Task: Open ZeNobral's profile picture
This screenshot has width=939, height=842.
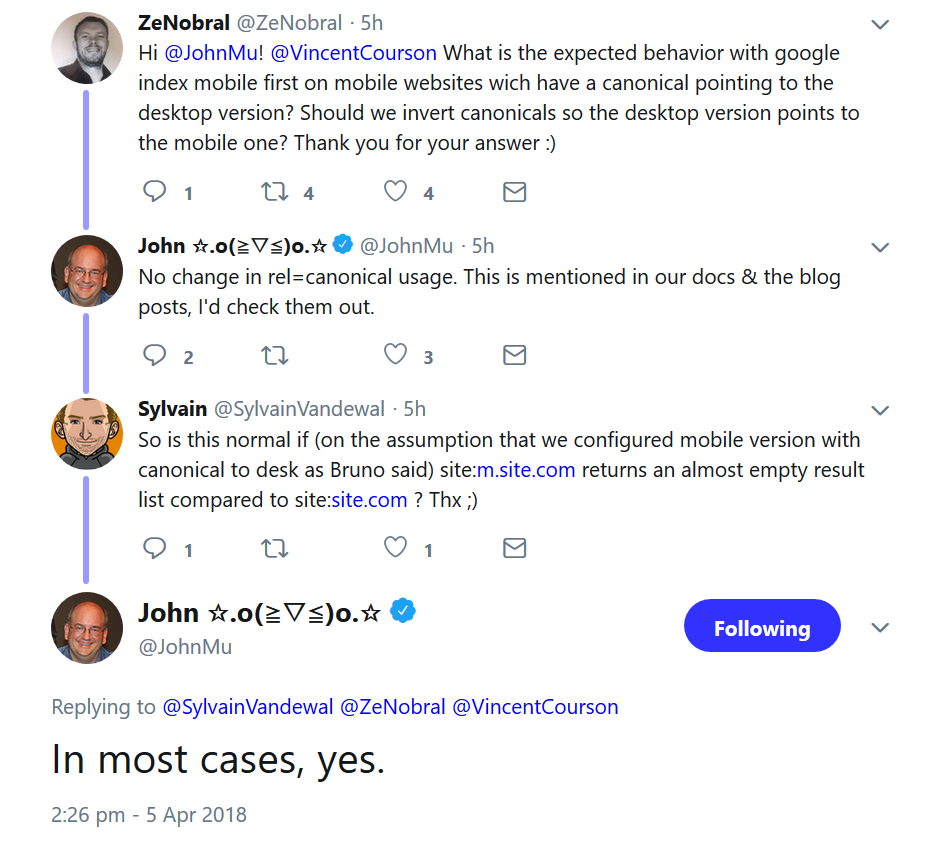Action: (x=87, y=48)
